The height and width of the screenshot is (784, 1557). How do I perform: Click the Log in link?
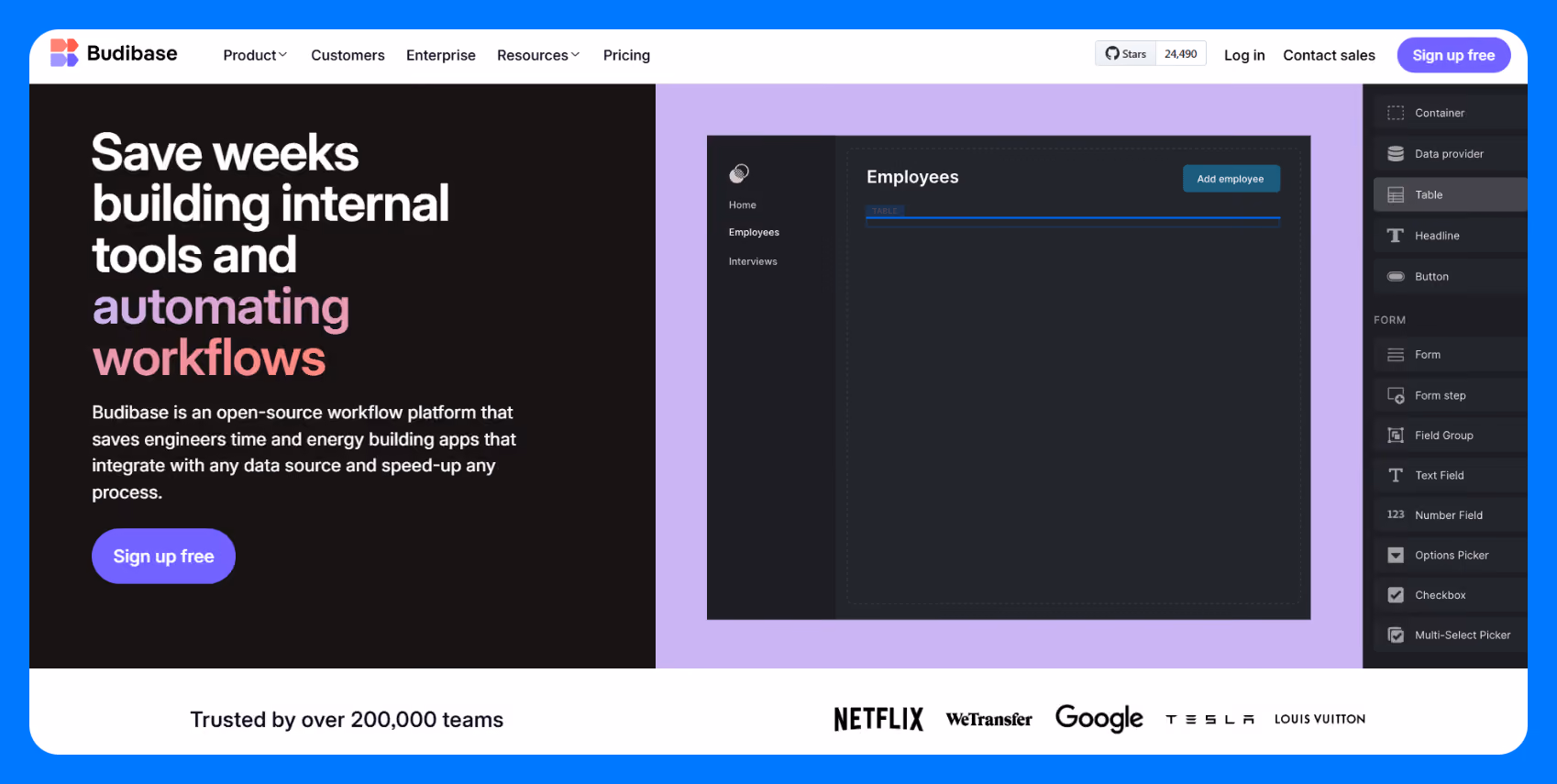pyautogui.click(x=1244, y=55)
